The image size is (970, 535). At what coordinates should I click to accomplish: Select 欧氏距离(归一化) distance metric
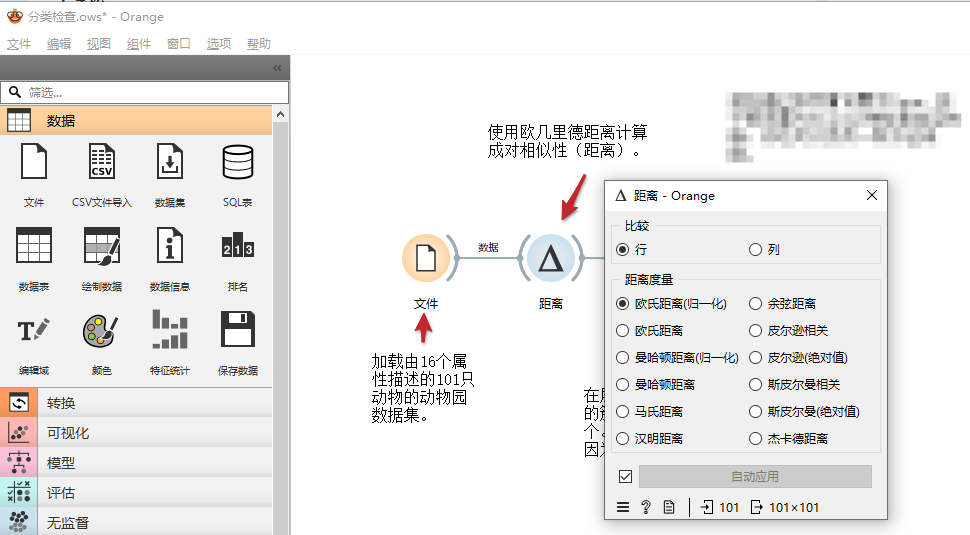[671, 304]
